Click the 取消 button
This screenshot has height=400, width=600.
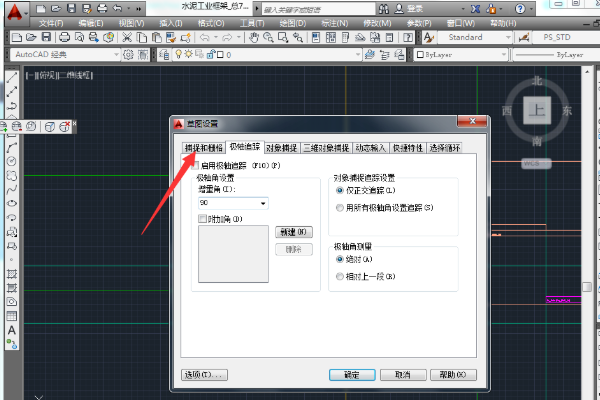coord(403,375)
